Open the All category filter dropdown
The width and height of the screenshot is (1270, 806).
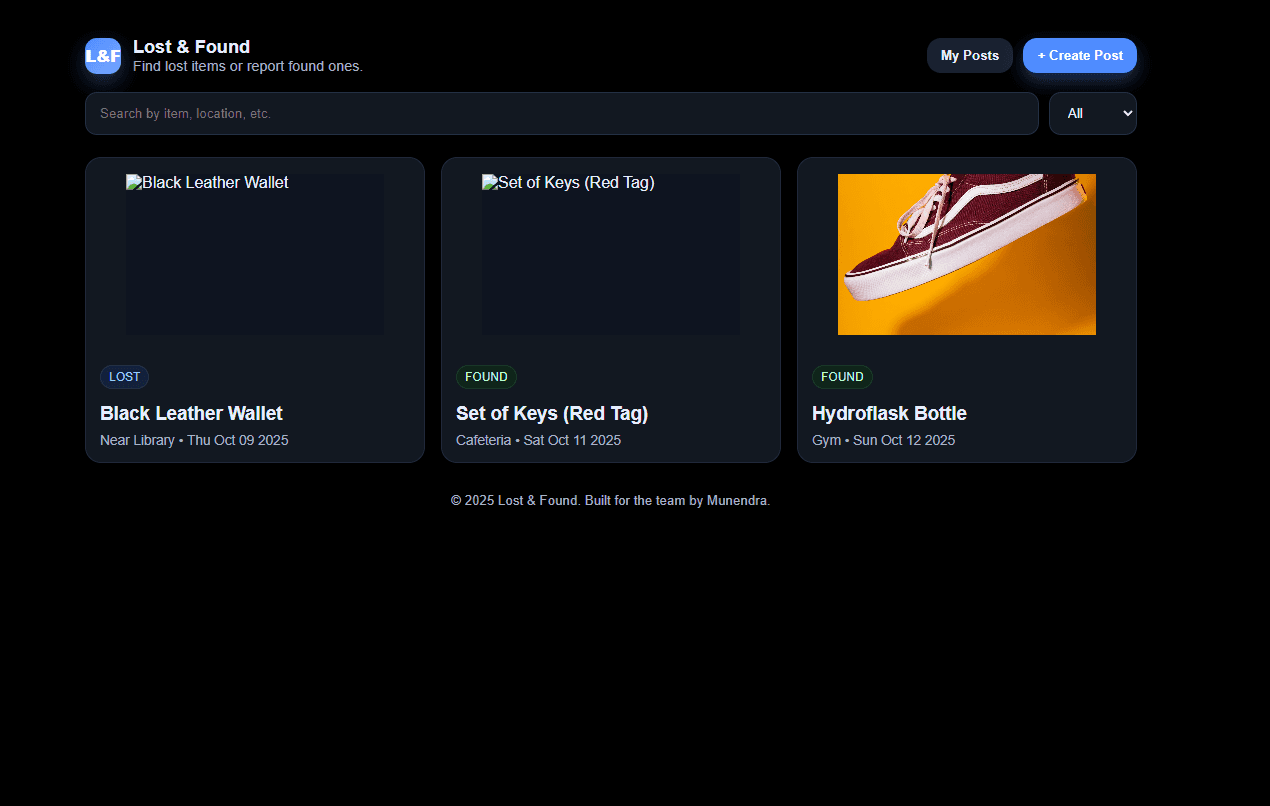(1092, 113)
